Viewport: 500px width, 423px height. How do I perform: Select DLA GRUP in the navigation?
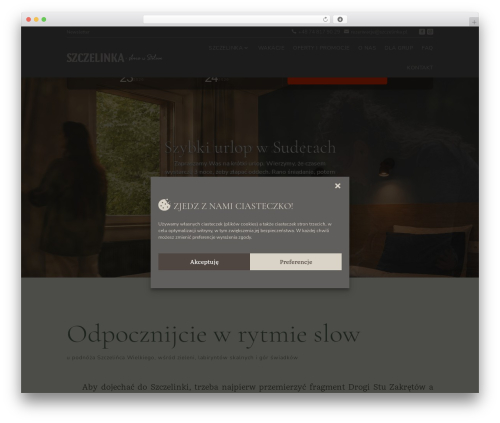399,48
